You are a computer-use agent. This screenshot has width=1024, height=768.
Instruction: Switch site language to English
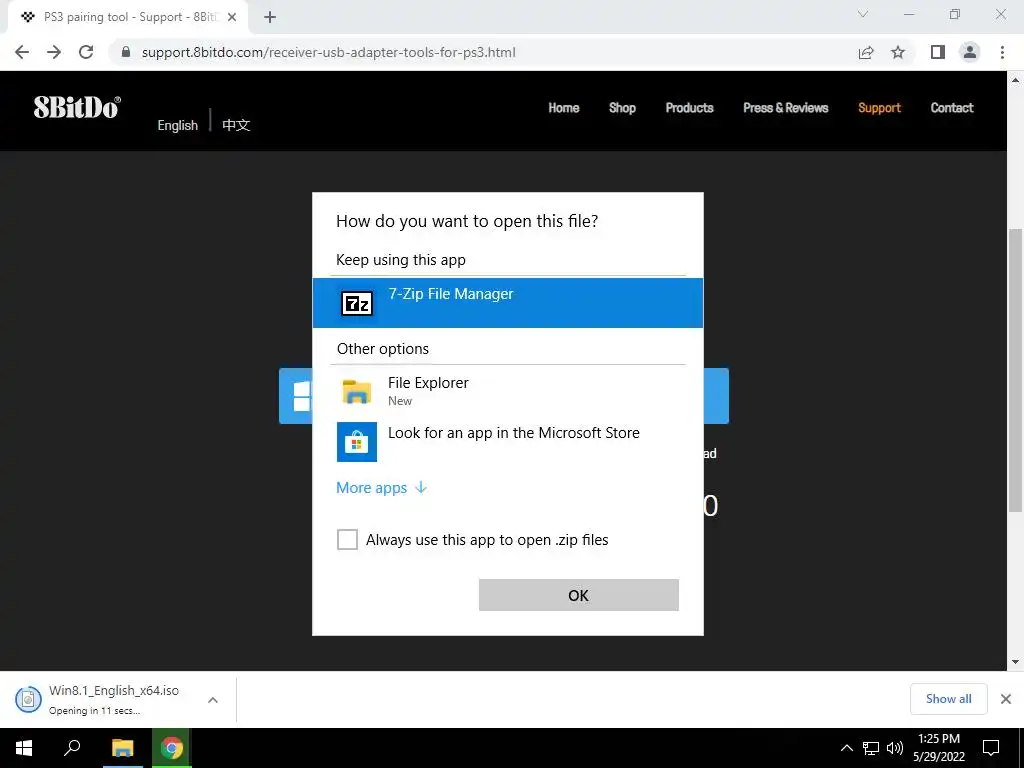click(x=178, y=125)
